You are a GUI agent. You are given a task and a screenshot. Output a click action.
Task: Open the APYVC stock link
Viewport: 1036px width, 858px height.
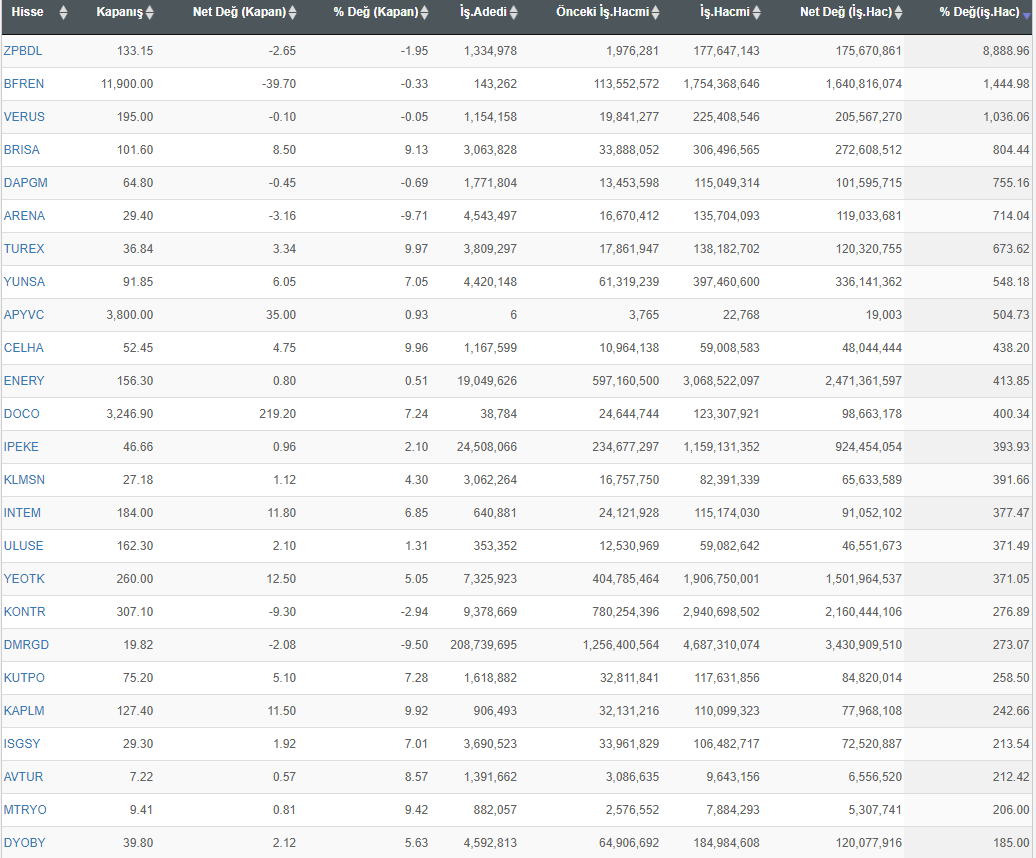tap(24, 315)
